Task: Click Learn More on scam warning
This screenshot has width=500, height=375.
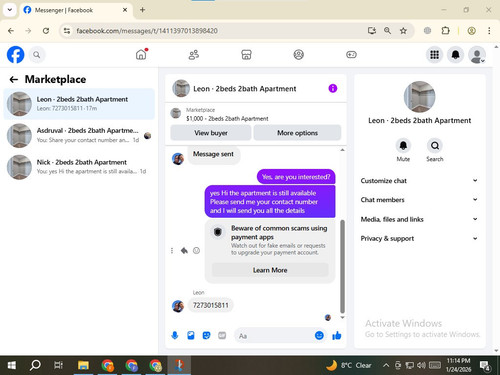Action: [x=270, y=270]
